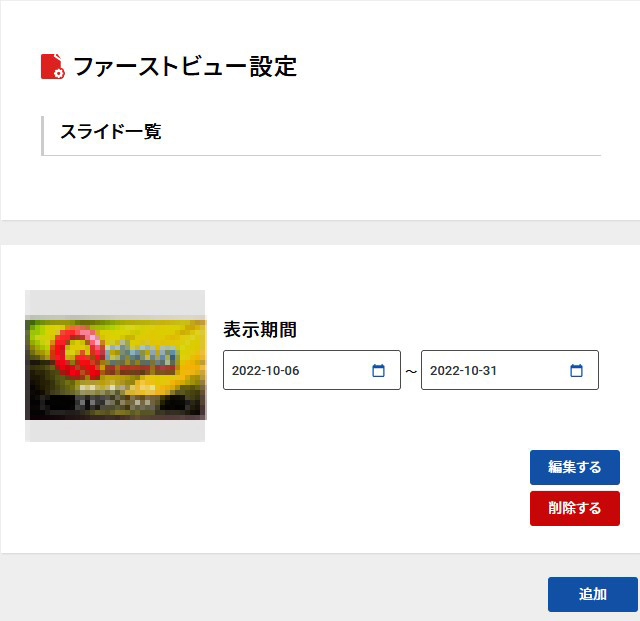Click the ファーストビュー設定 page heading
This screenshot has height=621, width=640.
[185, 67]
